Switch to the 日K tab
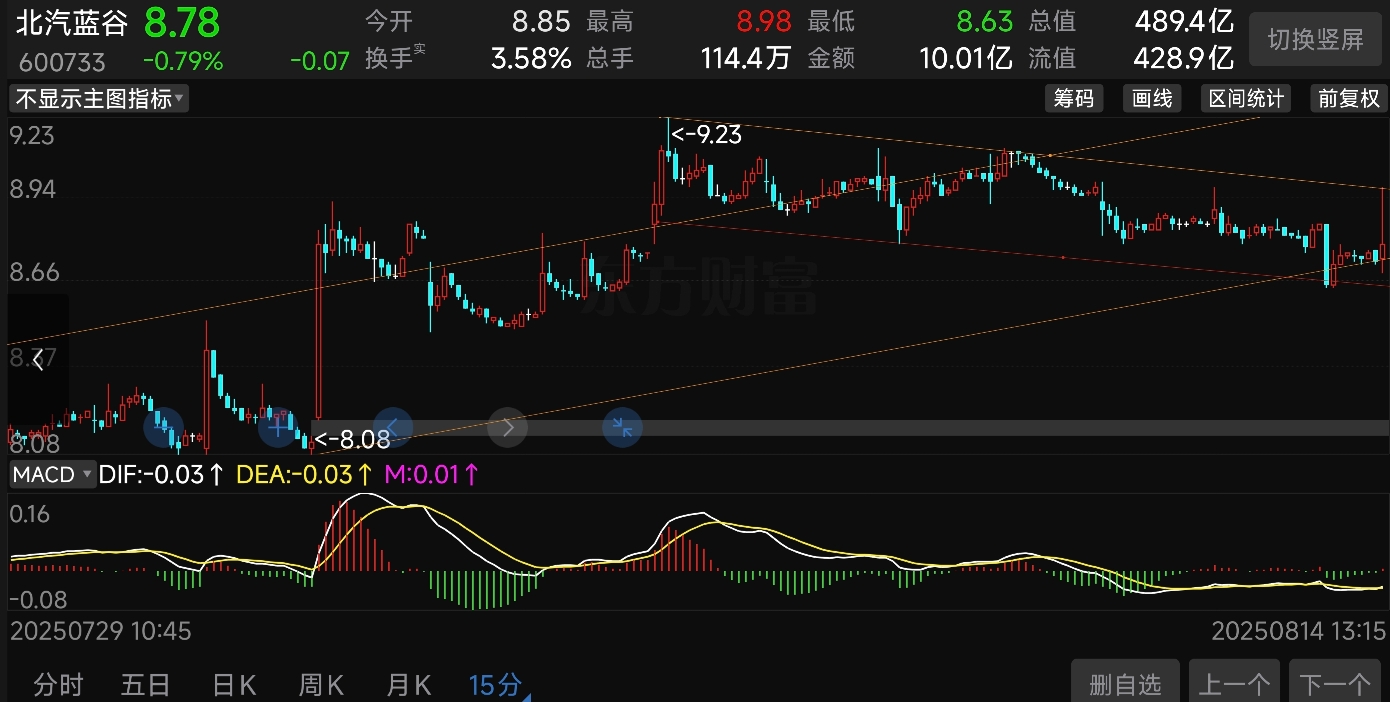 pyautogui.click(x=235, y=685)
